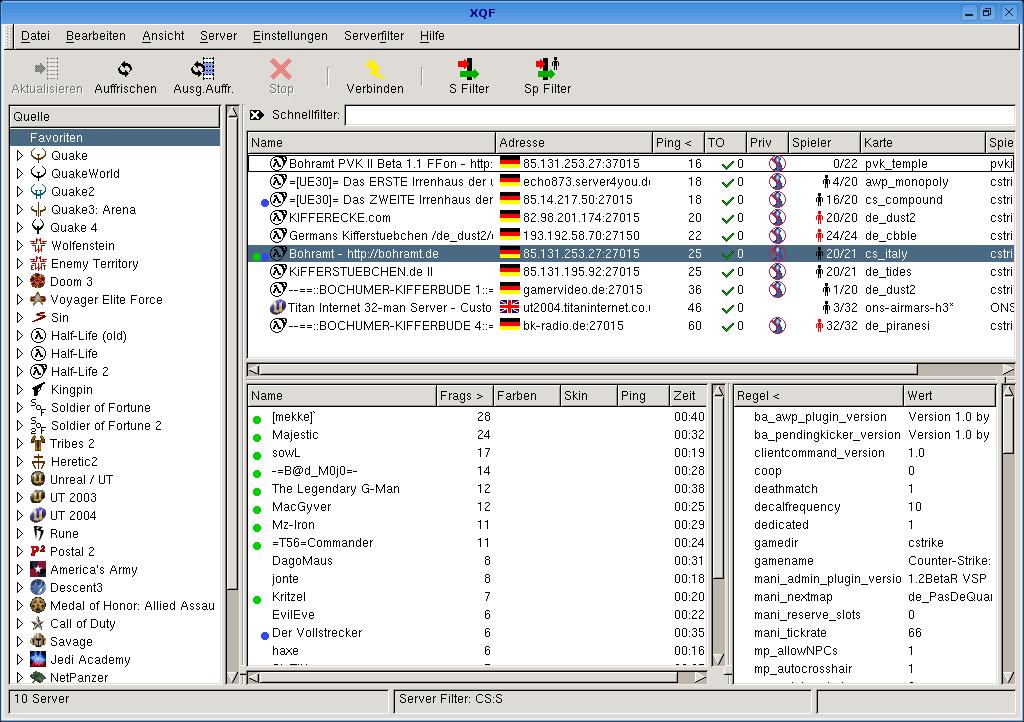
Task: Click the Auffrischen refresh icon
Action: pos(125,69)
